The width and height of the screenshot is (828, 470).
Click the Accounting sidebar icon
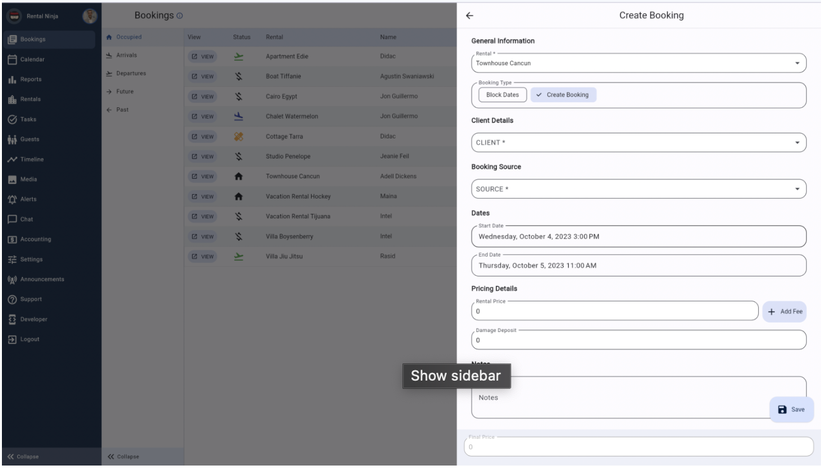tap(12, 239)
